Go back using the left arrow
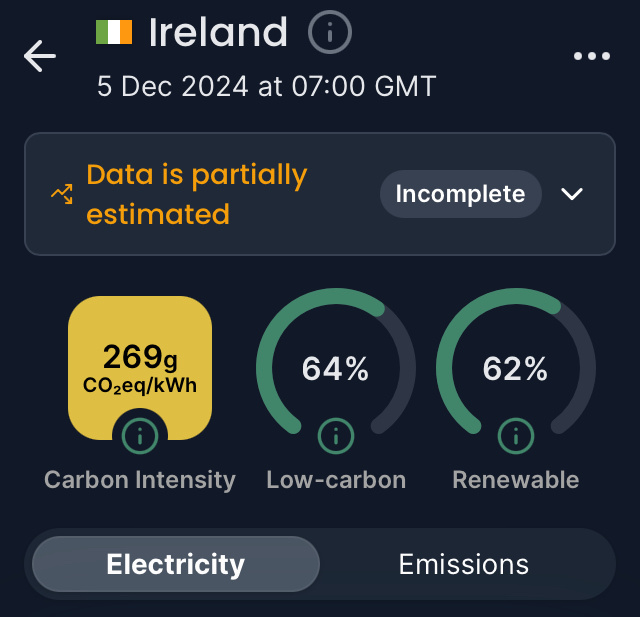The width and height of the screenshot is (640, 617). click(x=40, y=56)
